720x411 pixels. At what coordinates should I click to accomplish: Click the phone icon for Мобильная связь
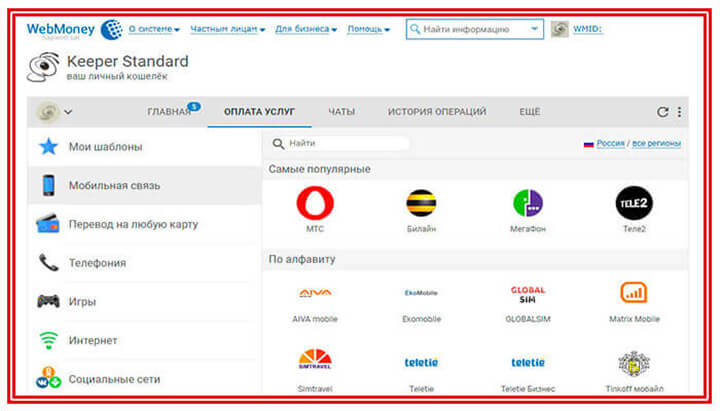tap(48, 186)
